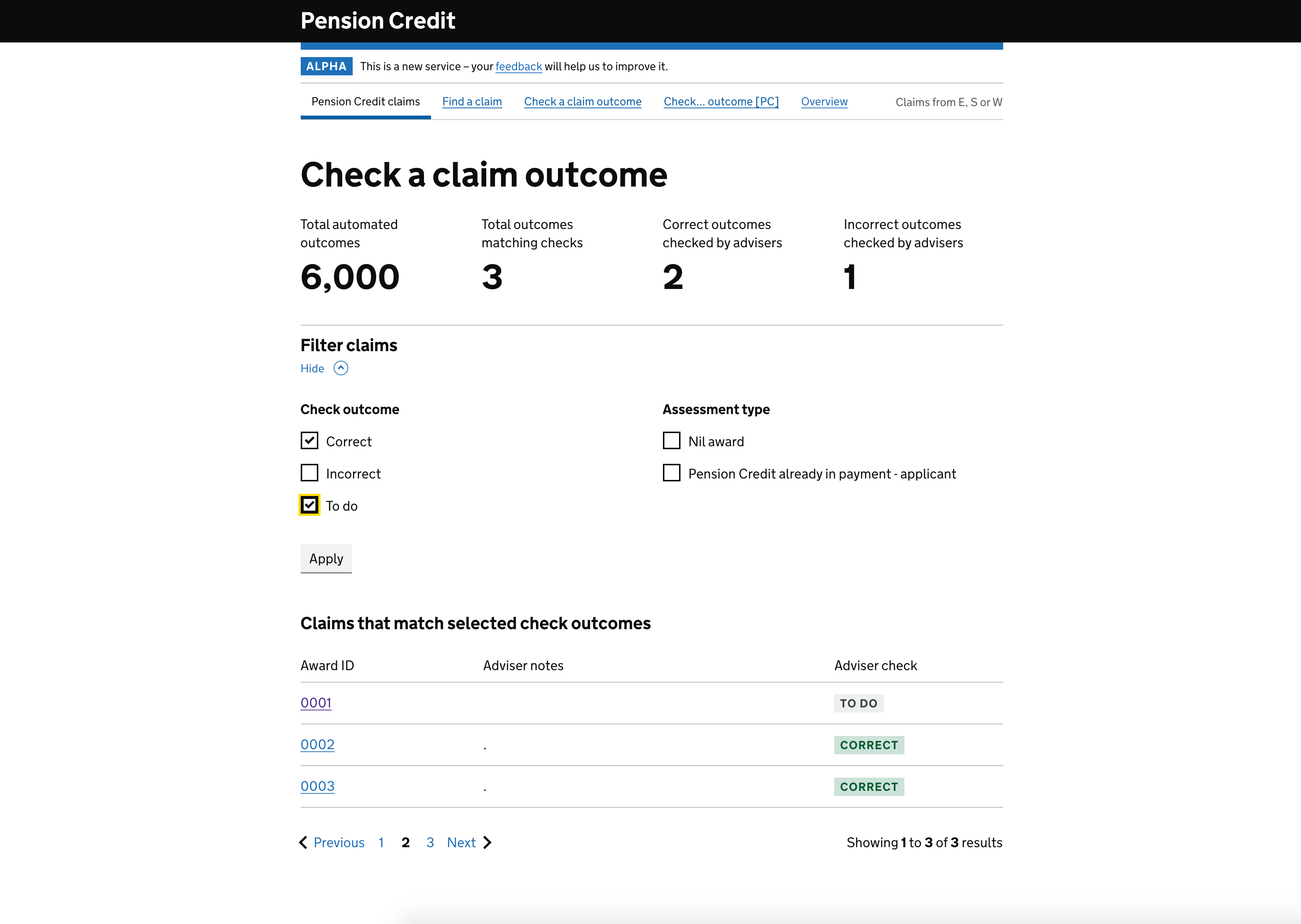The height and width of the screenshot is (924, 1301).
Task: Select the Overview tab
Action: click(824, 101)
